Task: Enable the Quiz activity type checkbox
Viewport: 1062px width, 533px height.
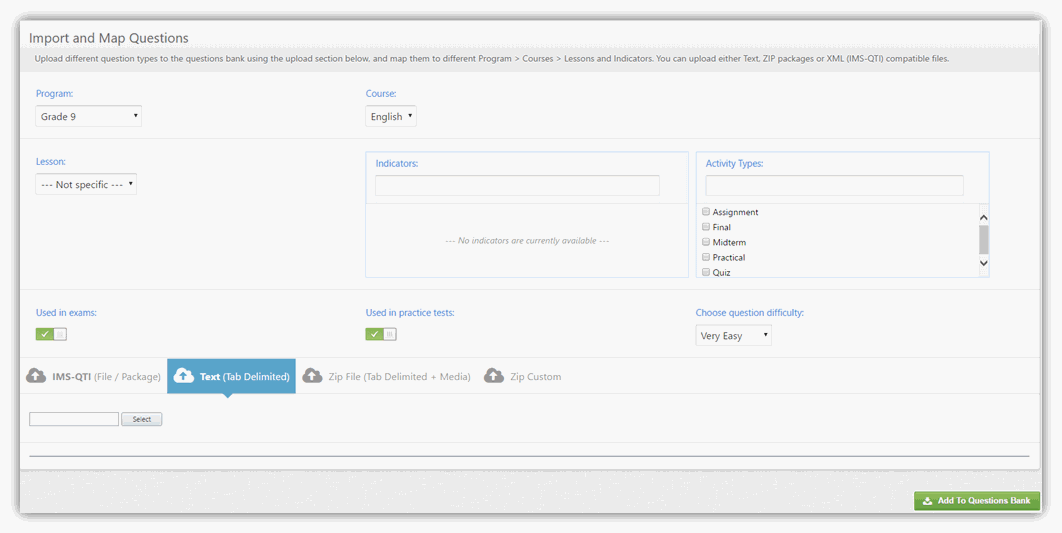Action: (x=706, y=272)
